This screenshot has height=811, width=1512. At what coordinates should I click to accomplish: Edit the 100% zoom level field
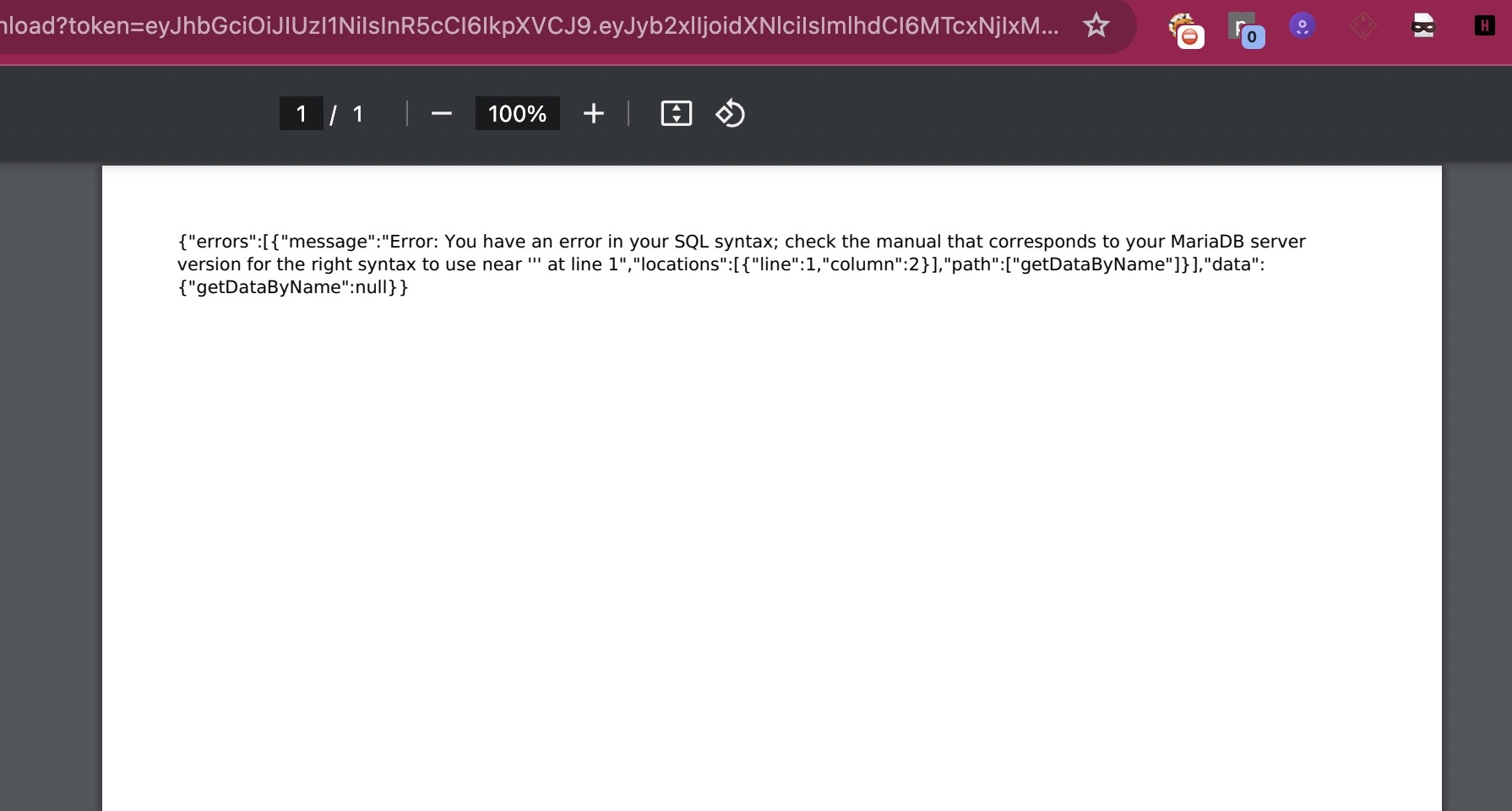tap(517, 113)
